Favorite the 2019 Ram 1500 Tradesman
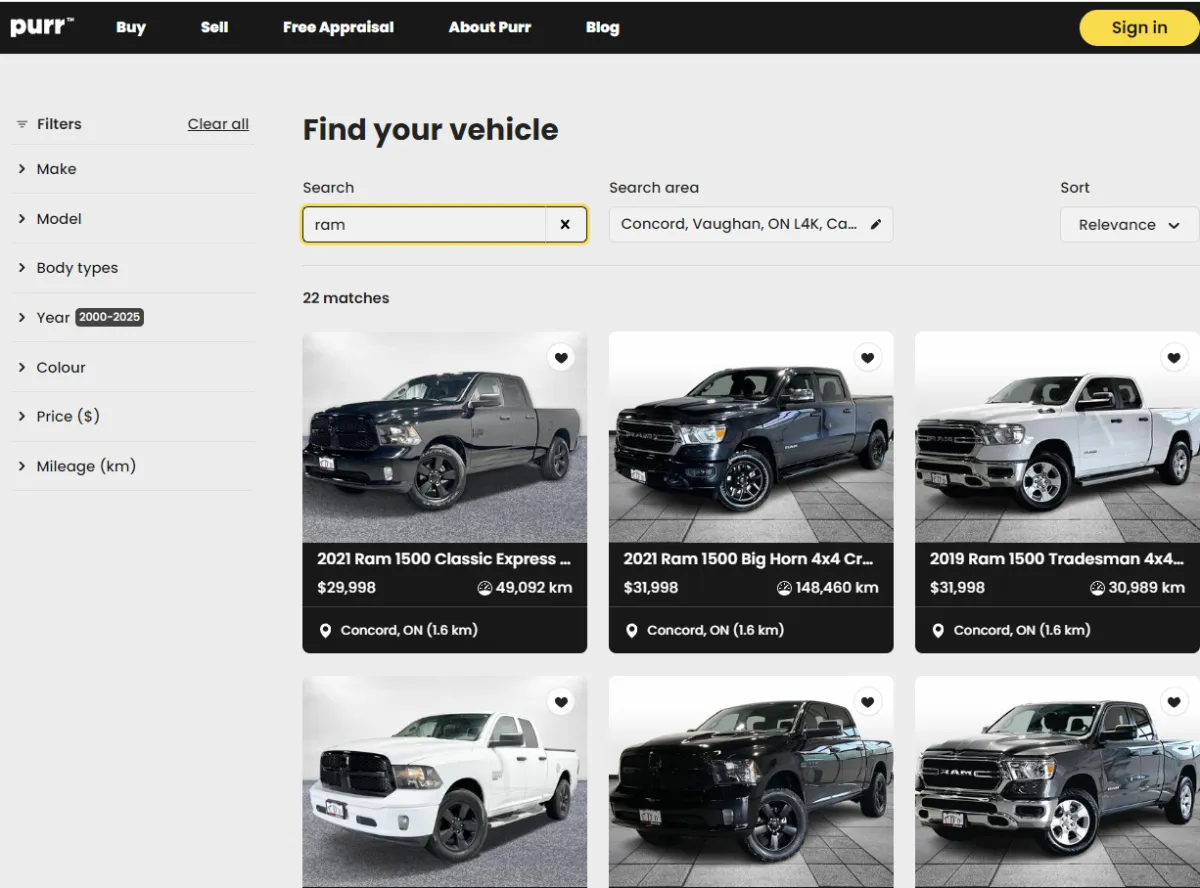Viewport: 1200px width, 888px height. tap(1174, 358)
